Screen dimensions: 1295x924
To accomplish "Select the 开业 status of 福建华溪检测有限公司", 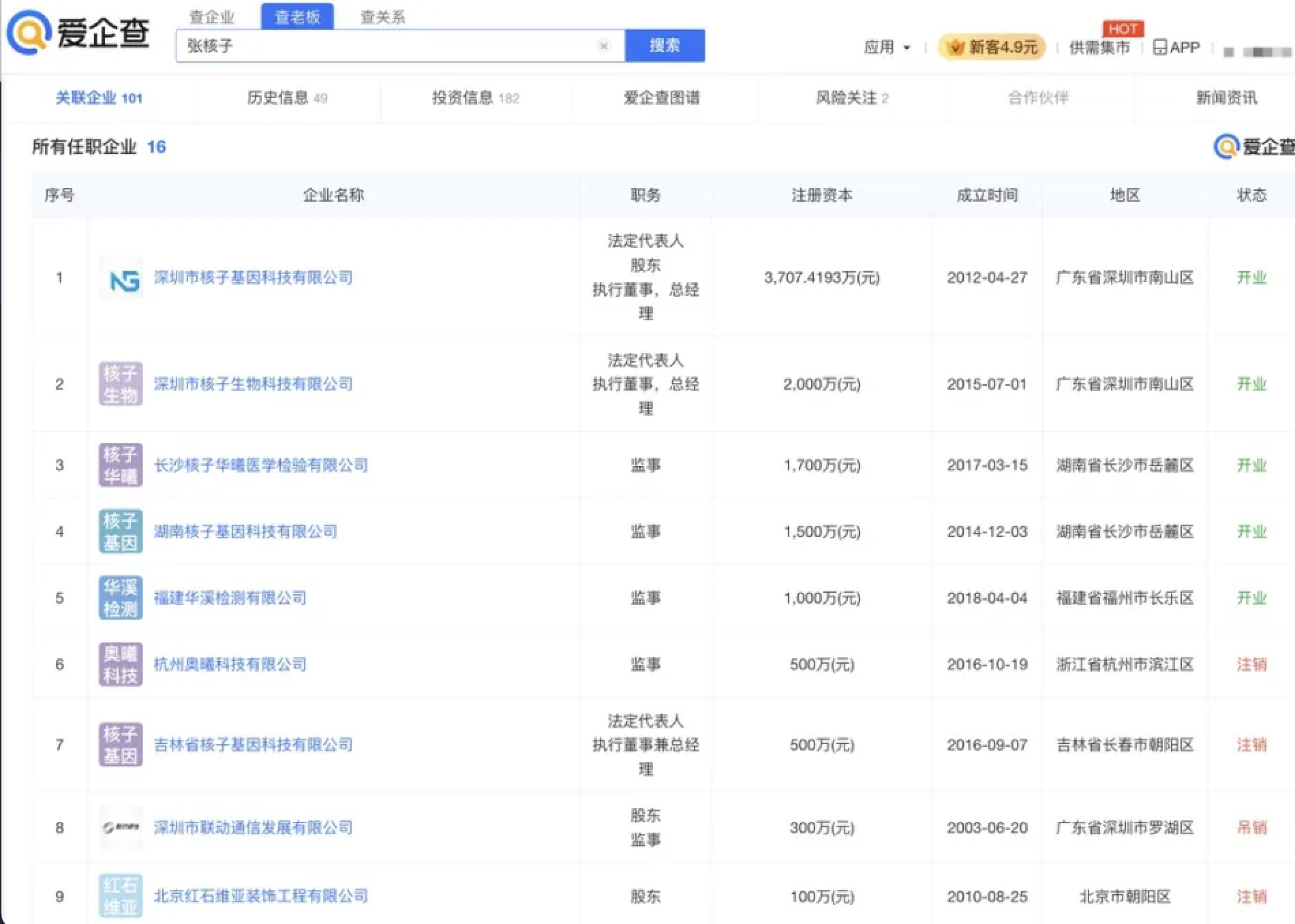I will [x=1251, y=598].
